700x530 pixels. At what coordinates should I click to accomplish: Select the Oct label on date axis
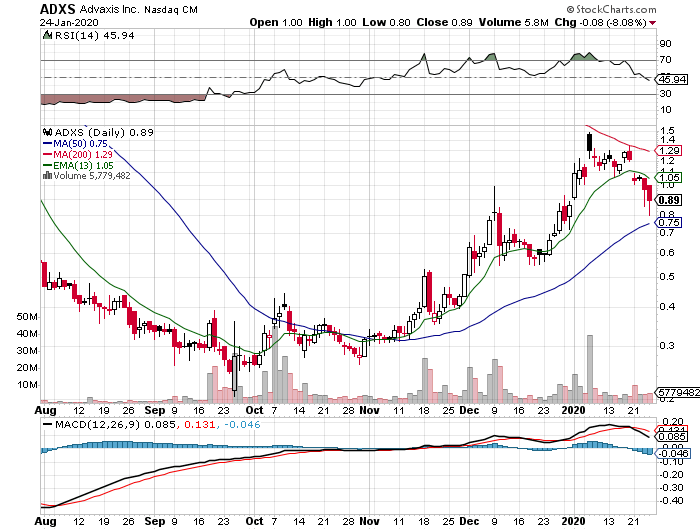256,410
